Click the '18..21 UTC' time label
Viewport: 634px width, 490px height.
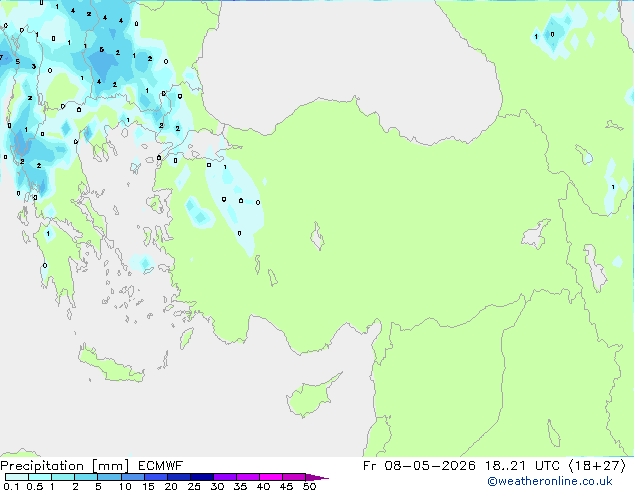[523, 466]
